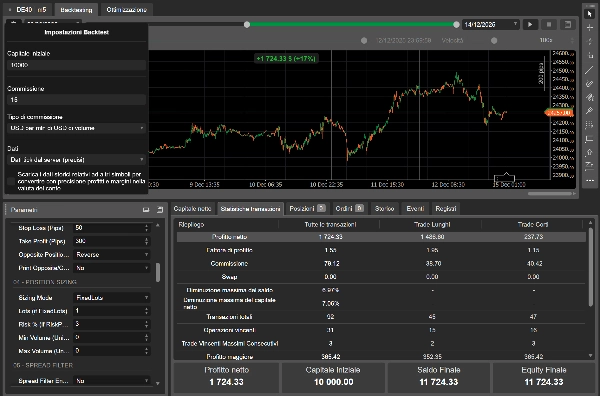Click the Commissione input field
Image resolution: width=600 pixels, height=396 pixels.
point(77,99)
